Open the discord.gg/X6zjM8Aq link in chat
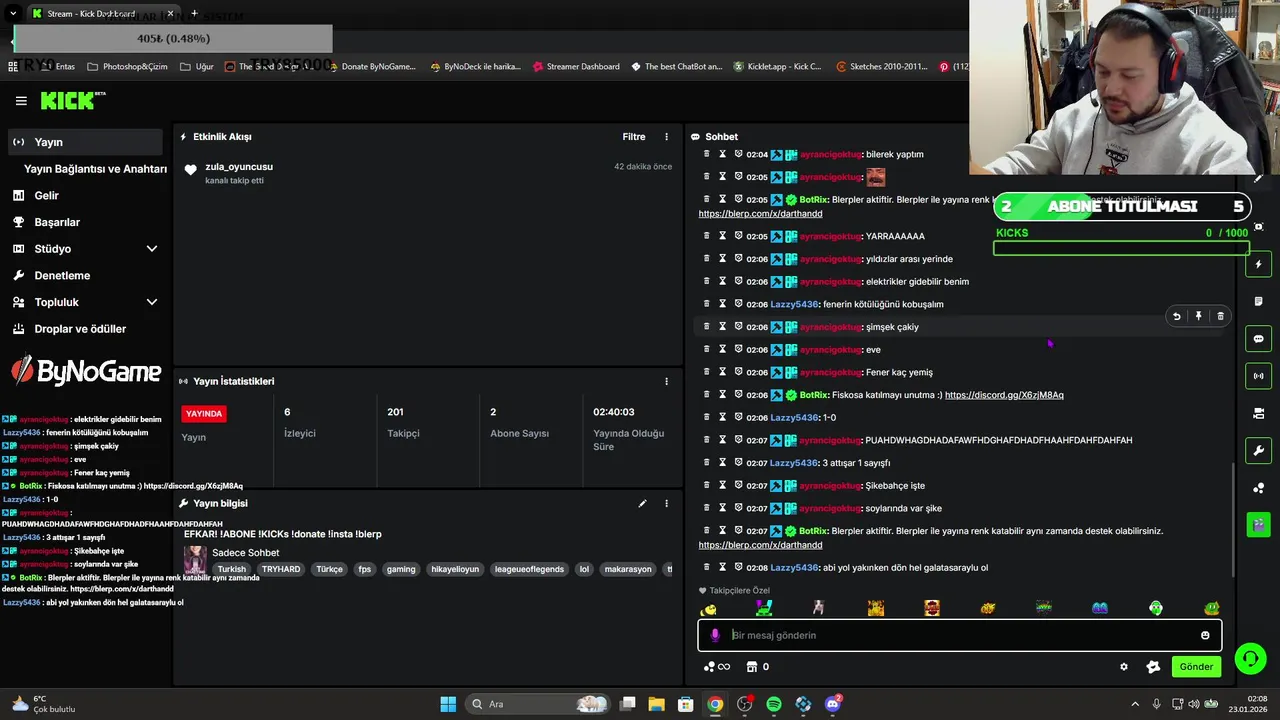This screenshot has width=1280, height=720. [x=1004, y=395]
